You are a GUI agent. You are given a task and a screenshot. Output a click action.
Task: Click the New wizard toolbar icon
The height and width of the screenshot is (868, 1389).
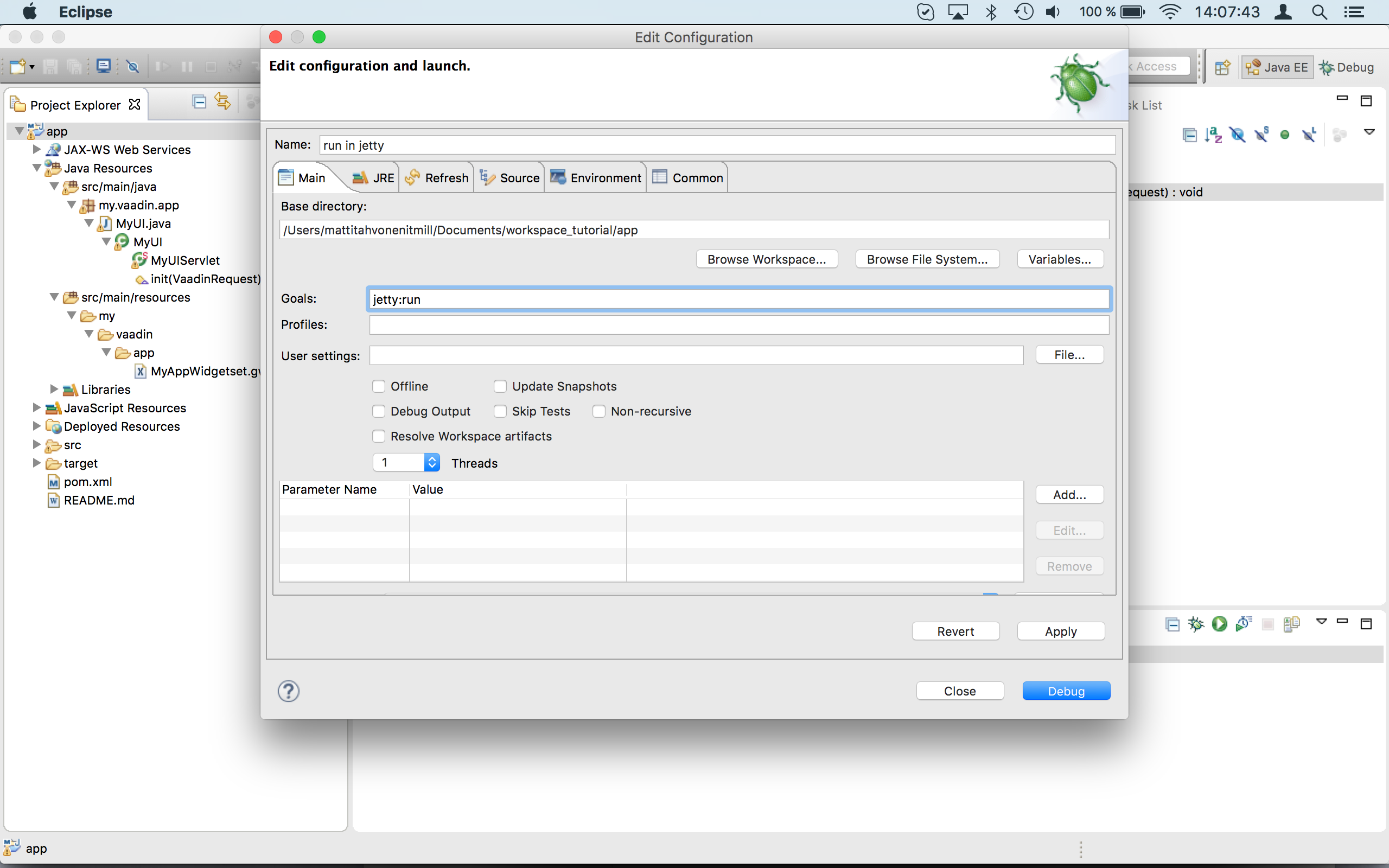point(17,67)
